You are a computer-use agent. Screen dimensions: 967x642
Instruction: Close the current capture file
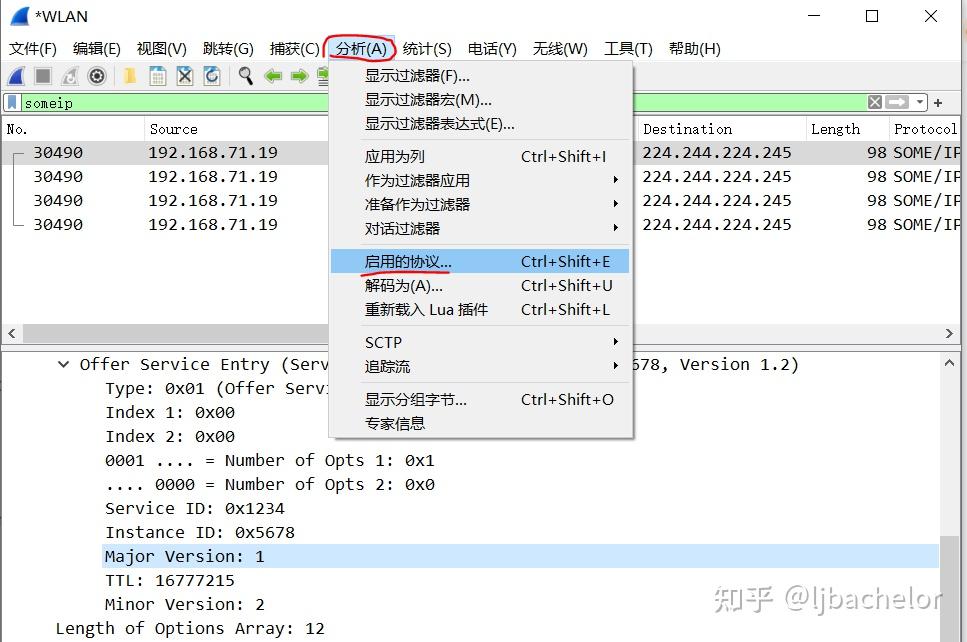[185, 76]
